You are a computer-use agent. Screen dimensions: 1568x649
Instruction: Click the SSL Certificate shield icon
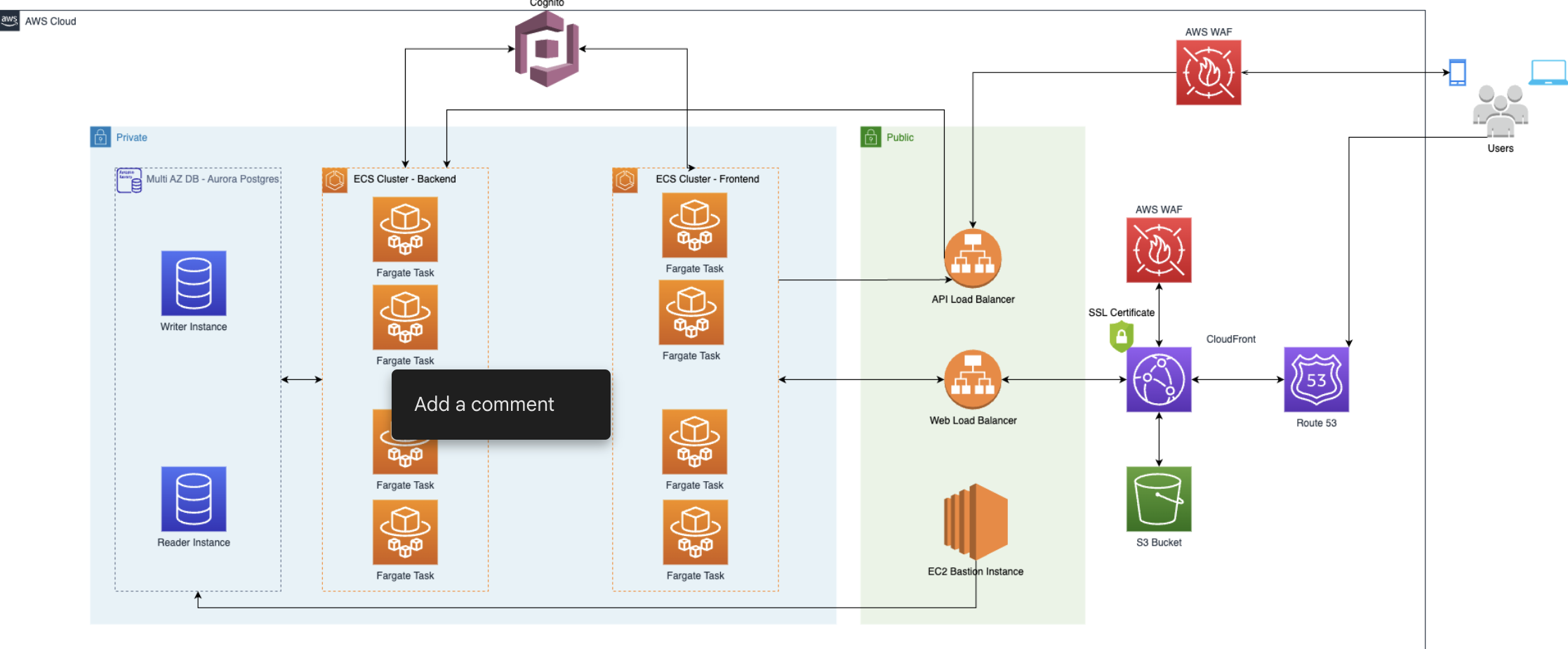click(x=1122, y=336)
